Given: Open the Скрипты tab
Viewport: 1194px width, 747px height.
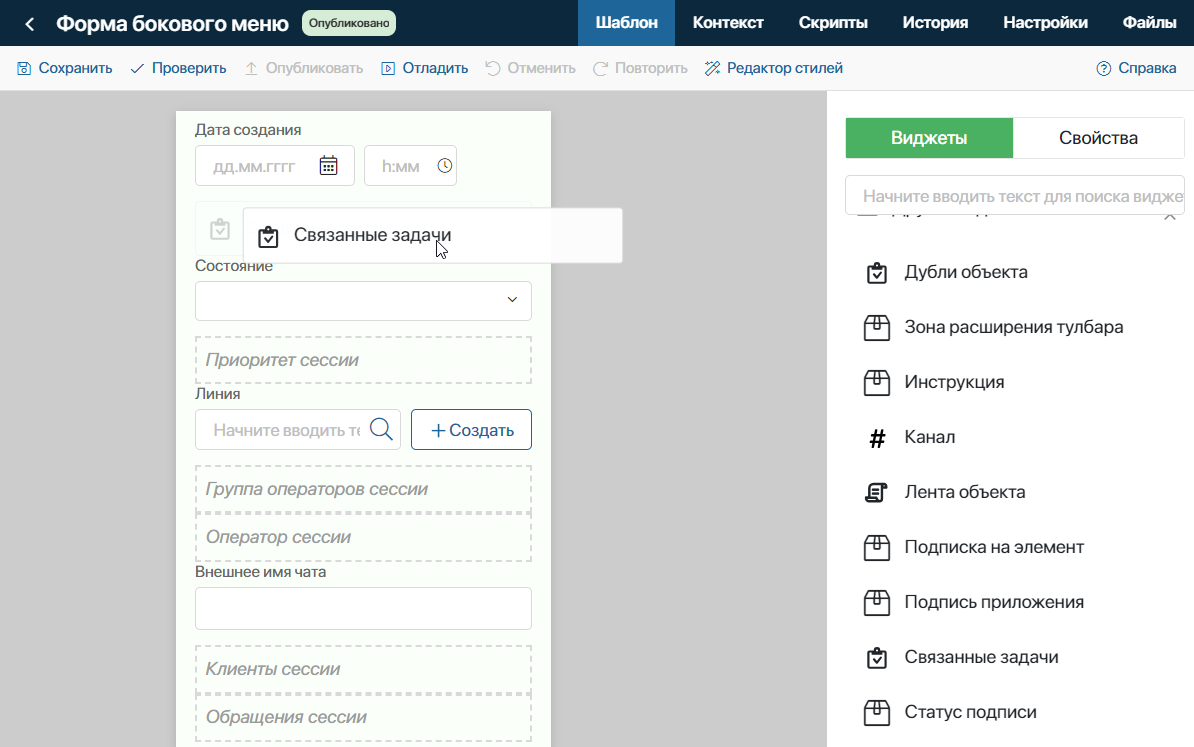Looking at the screenshot, I should point(833,23).
